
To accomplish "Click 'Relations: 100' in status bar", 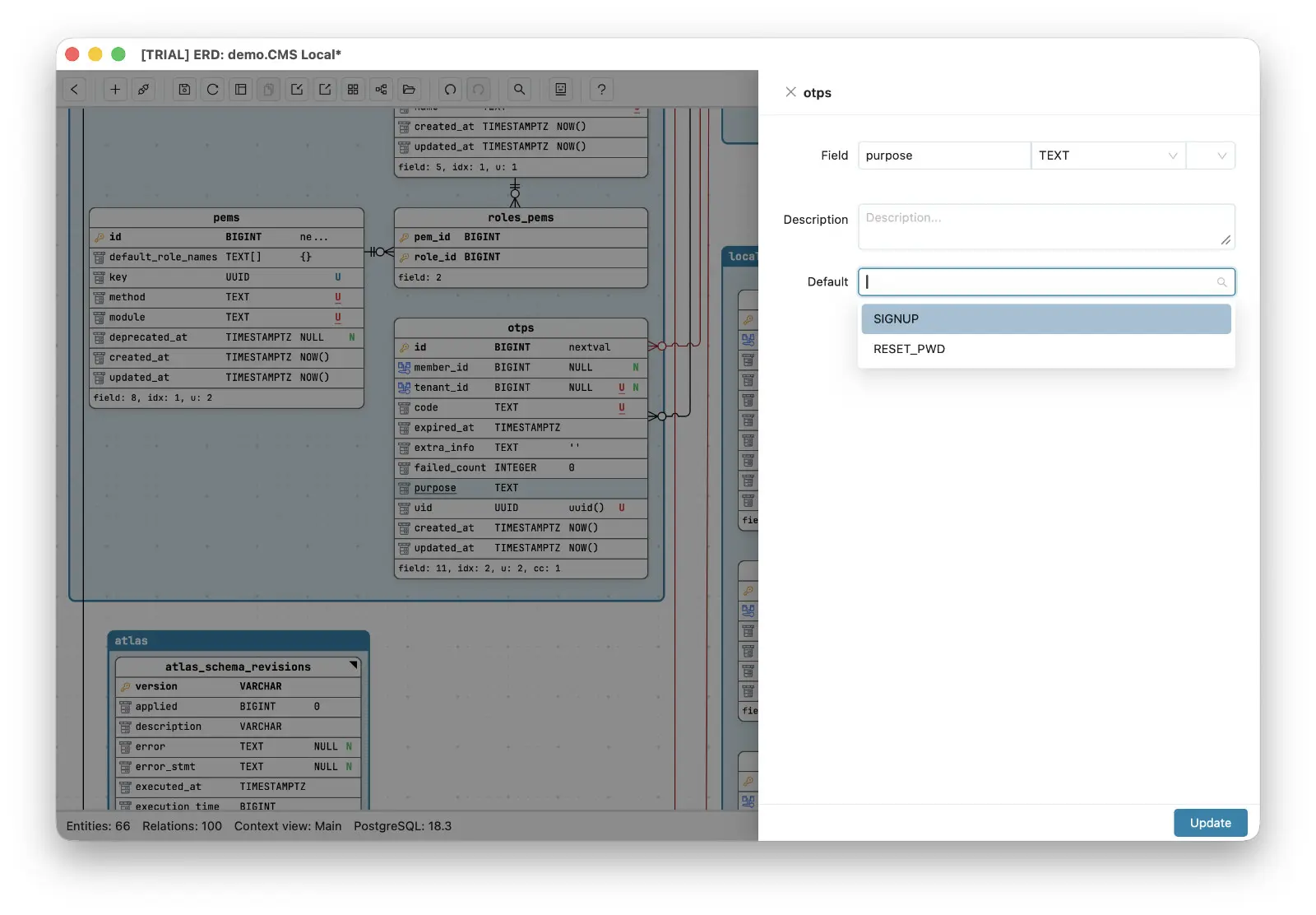I will [x=182, y=826].
